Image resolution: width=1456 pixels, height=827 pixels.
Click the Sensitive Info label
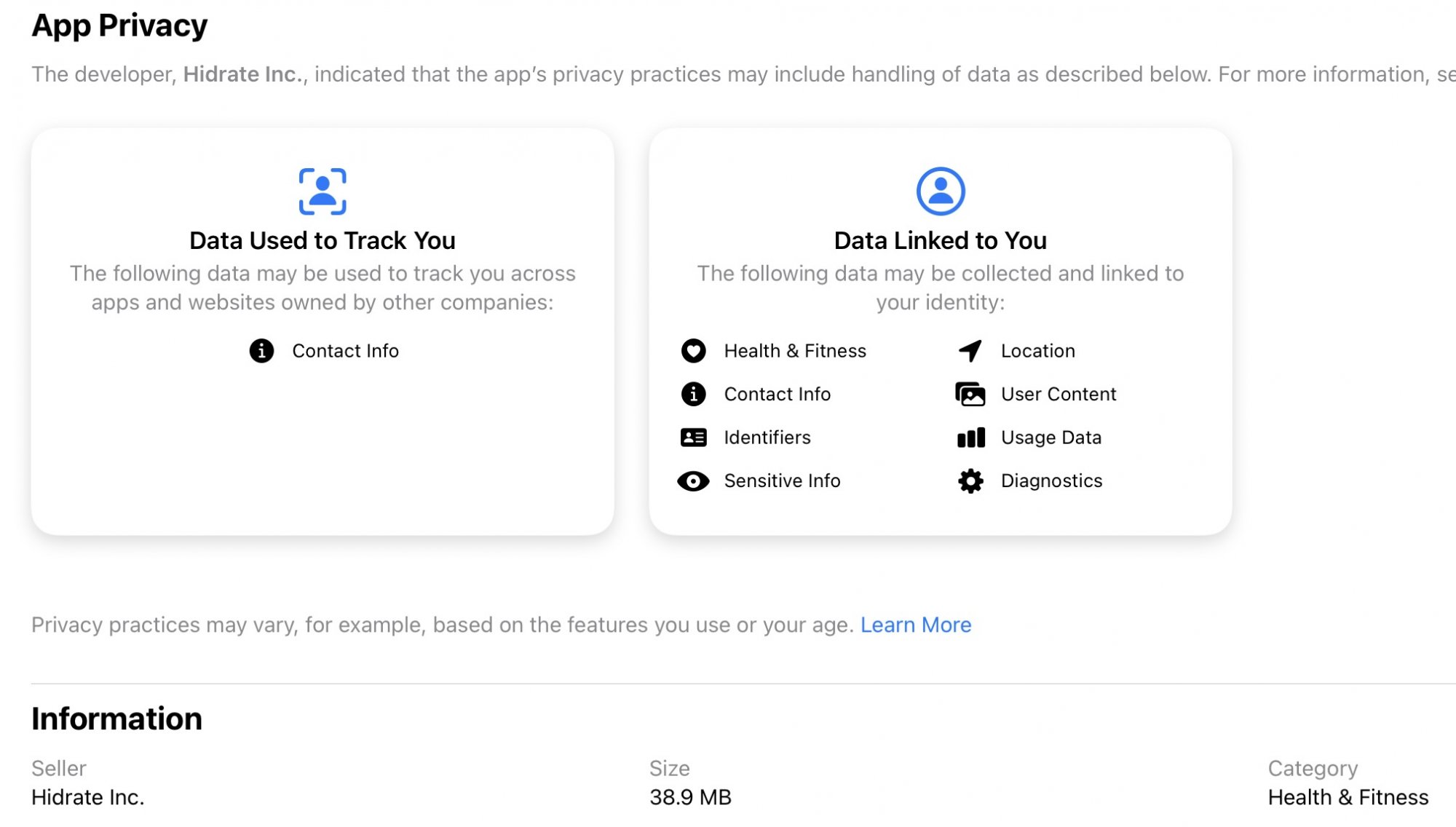(782, 480)
